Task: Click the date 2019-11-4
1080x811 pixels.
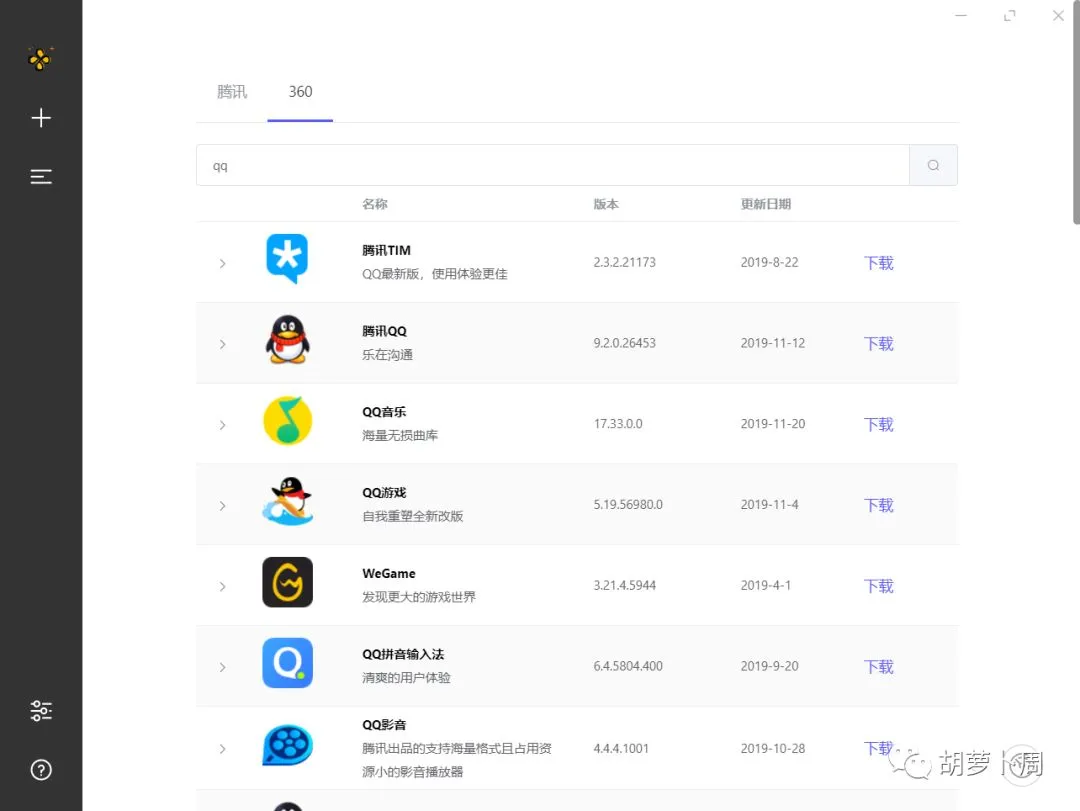Action: (x=769, y=504)
